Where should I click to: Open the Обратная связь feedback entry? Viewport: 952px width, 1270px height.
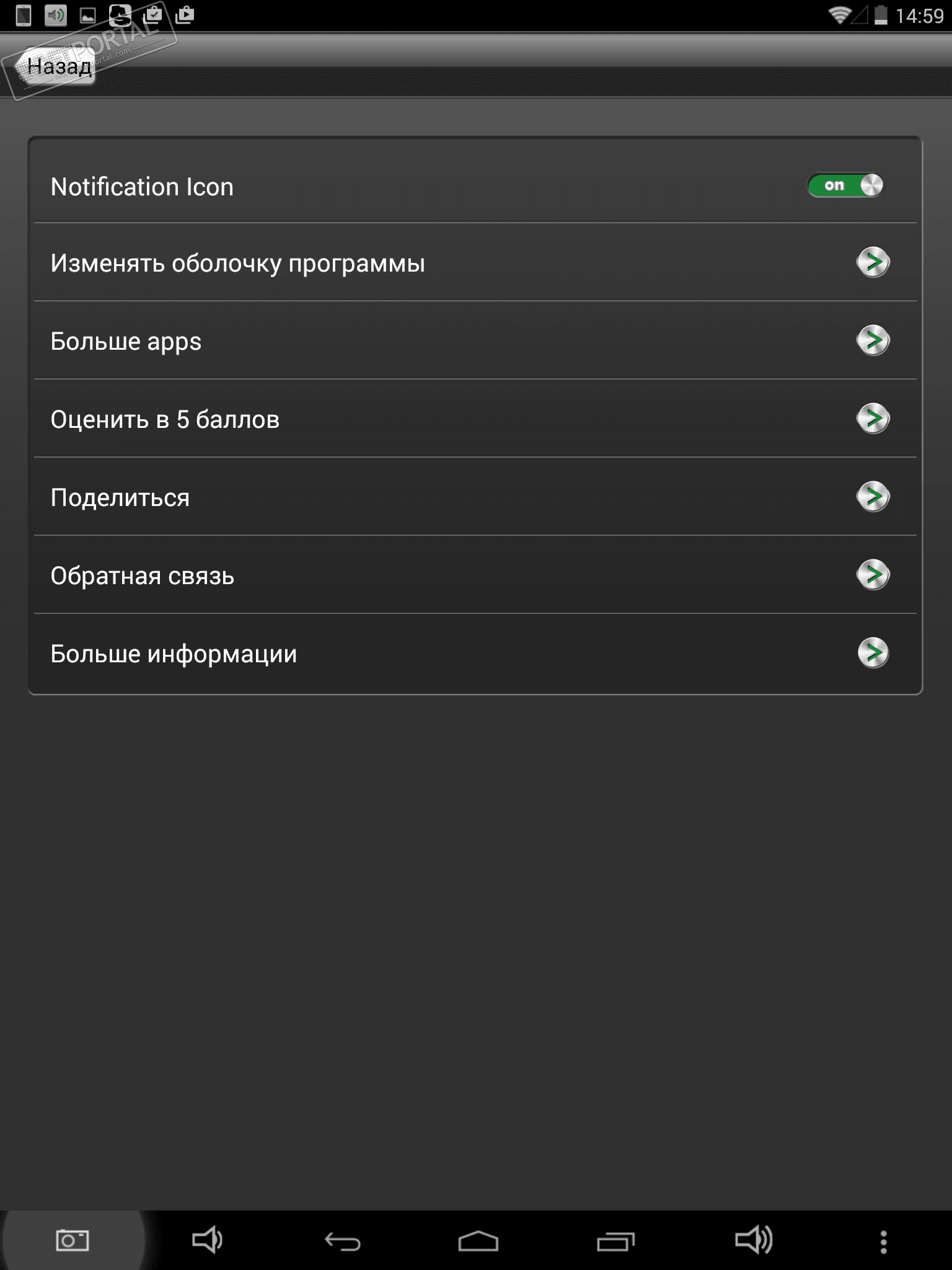coord(143,576)
